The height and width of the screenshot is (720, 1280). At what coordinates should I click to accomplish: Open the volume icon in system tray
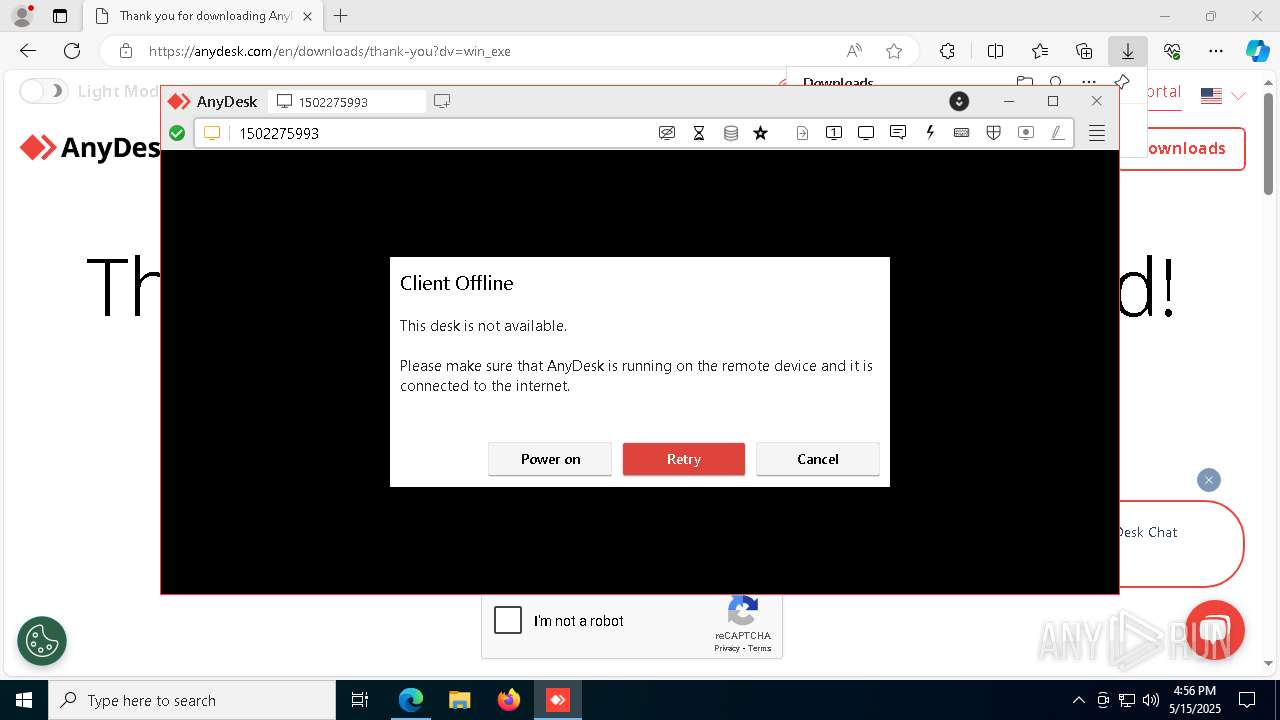1151,700
